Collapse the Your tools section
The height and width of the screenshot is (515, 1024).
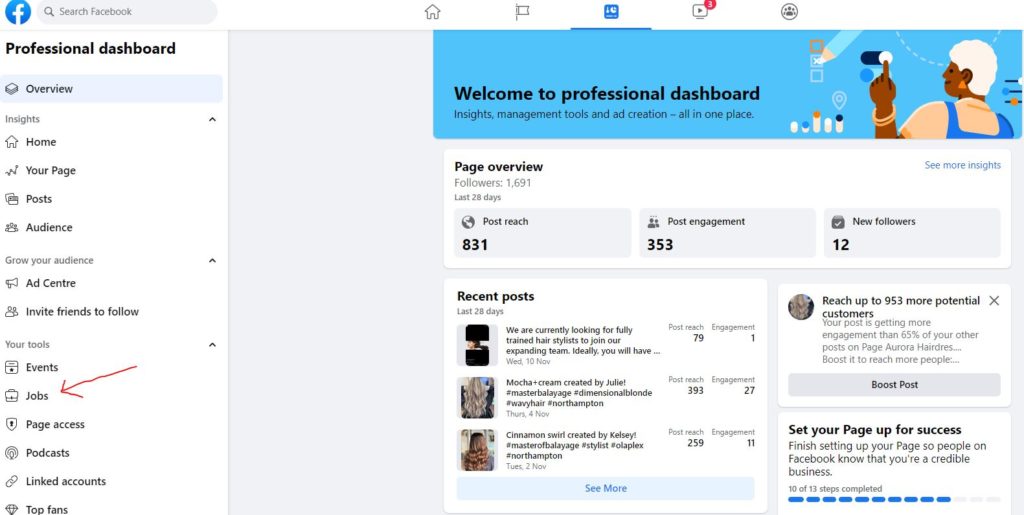click(212, 345)
